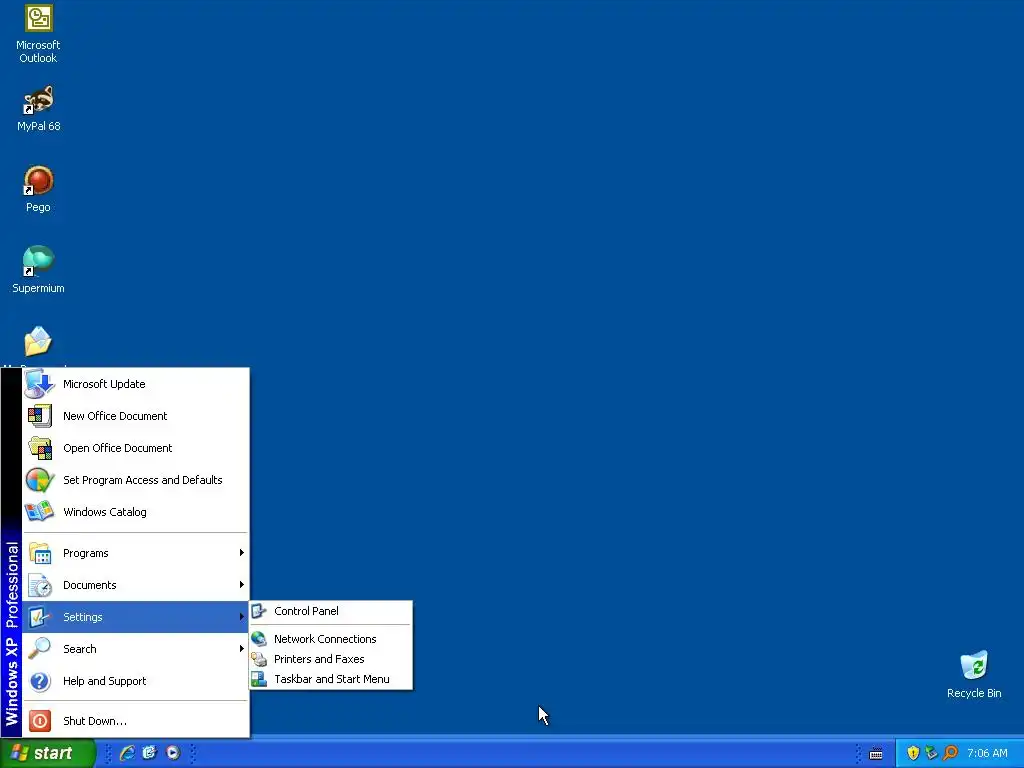Click the Printers and Faxes printer icon

259,659
